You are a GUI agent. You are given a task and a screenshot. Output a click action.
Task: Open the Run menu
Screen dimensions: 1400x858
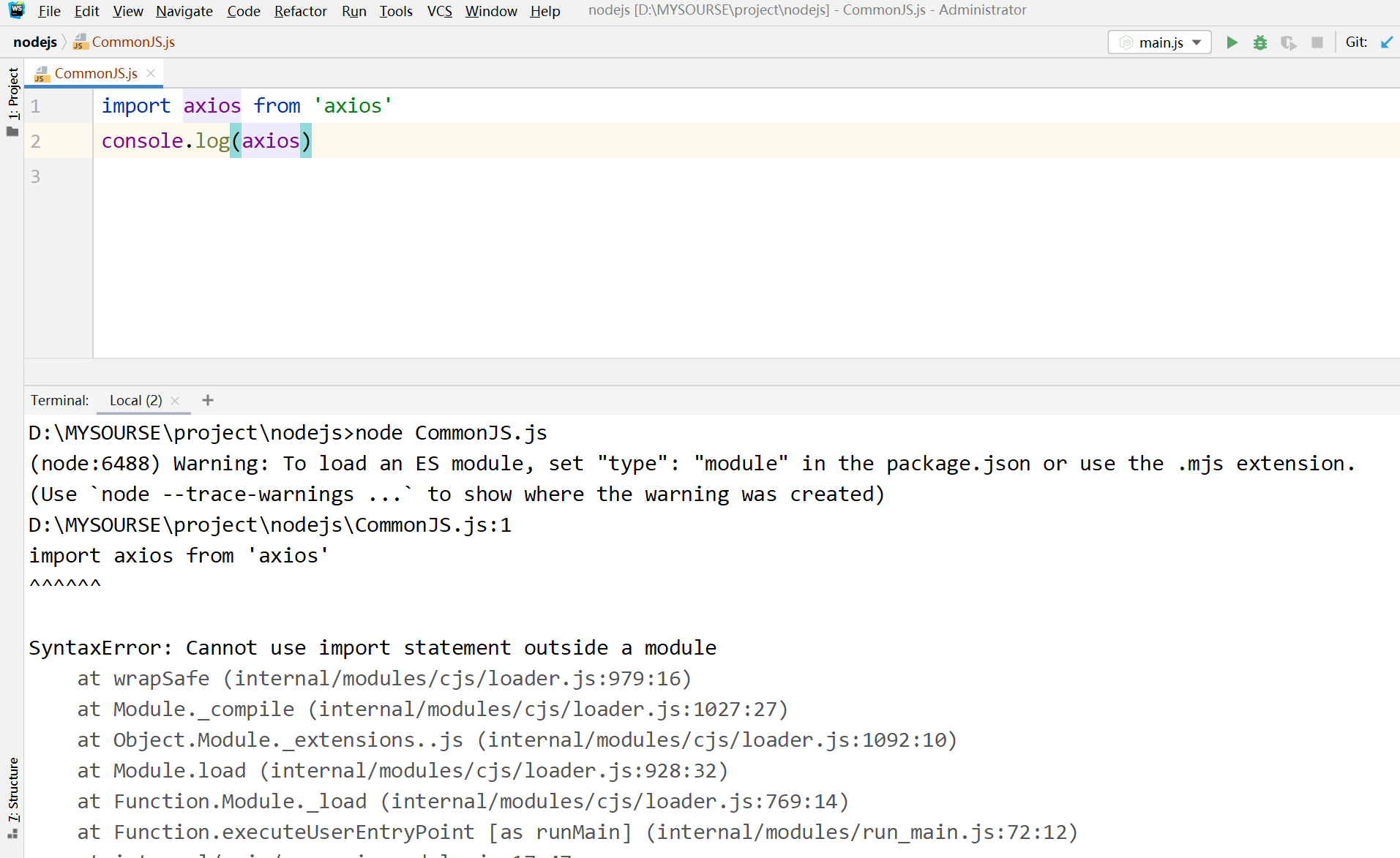tap(353, 11)
